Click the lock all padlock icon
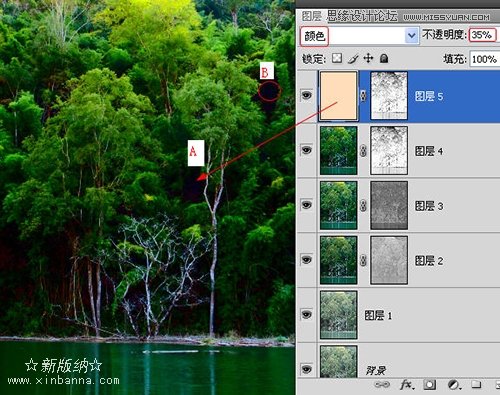The image size is (500, 395). tap(384, 59)
